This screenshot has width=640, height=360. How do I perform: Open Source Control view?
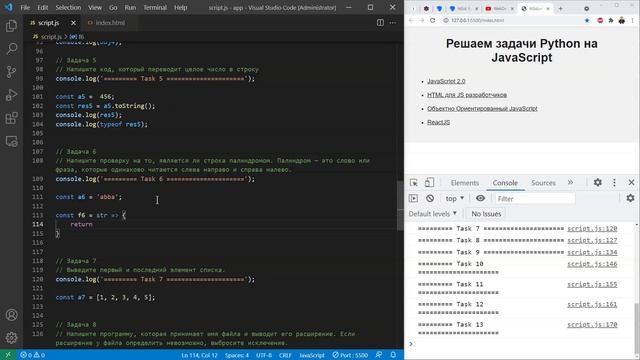click(11, 72)
